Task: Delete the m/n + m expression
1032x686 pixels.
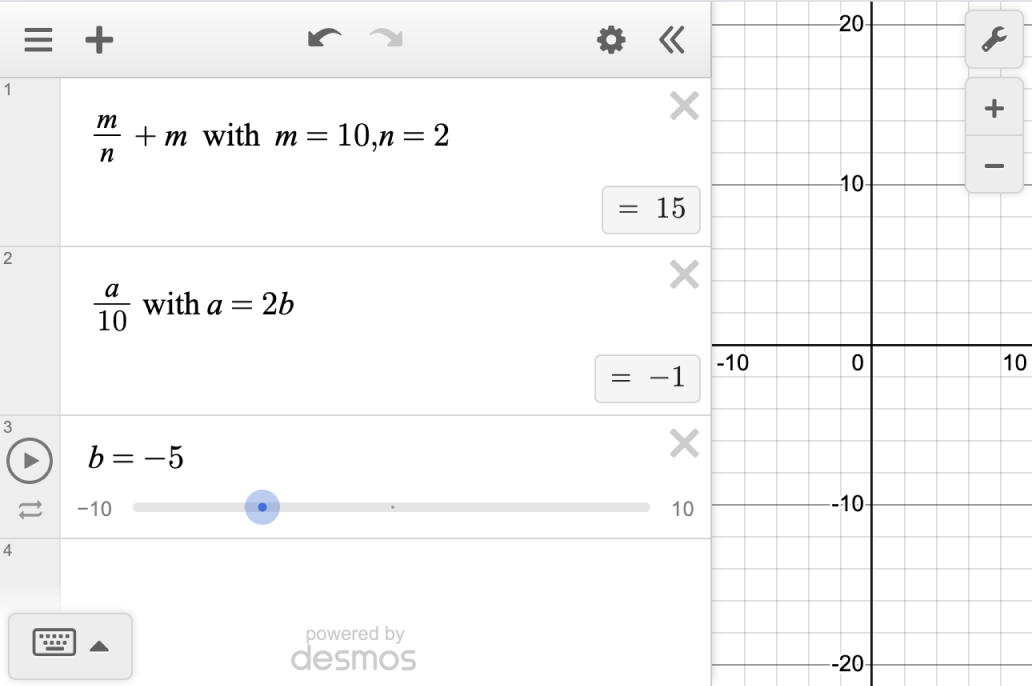Action: point(684,106)
